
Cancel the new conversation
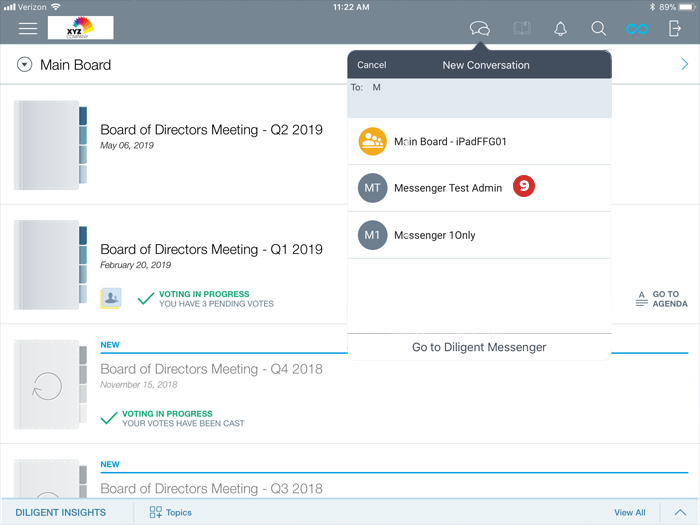[x=372, y=65]
